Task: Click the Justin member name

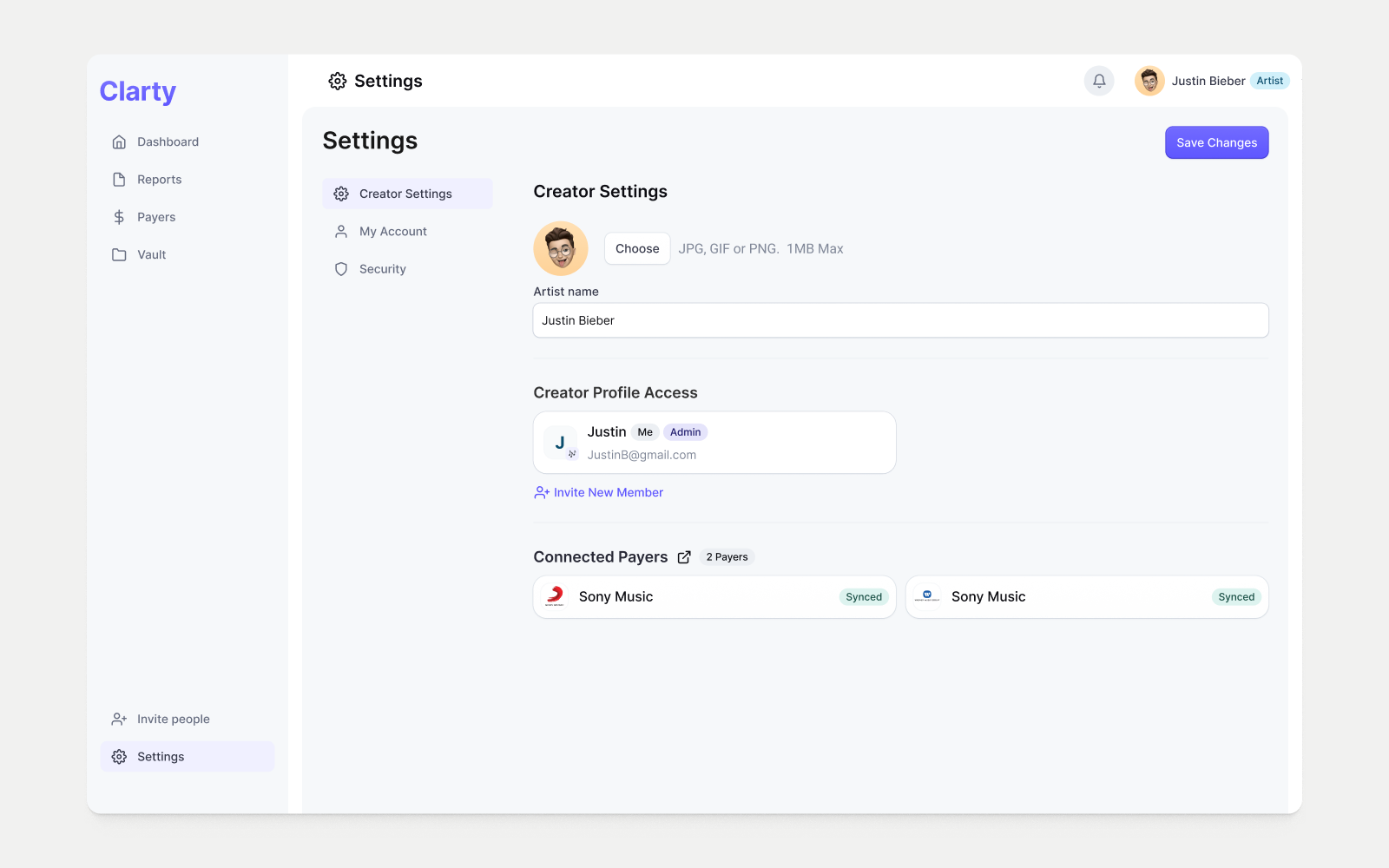Action: tap(607, 432)
